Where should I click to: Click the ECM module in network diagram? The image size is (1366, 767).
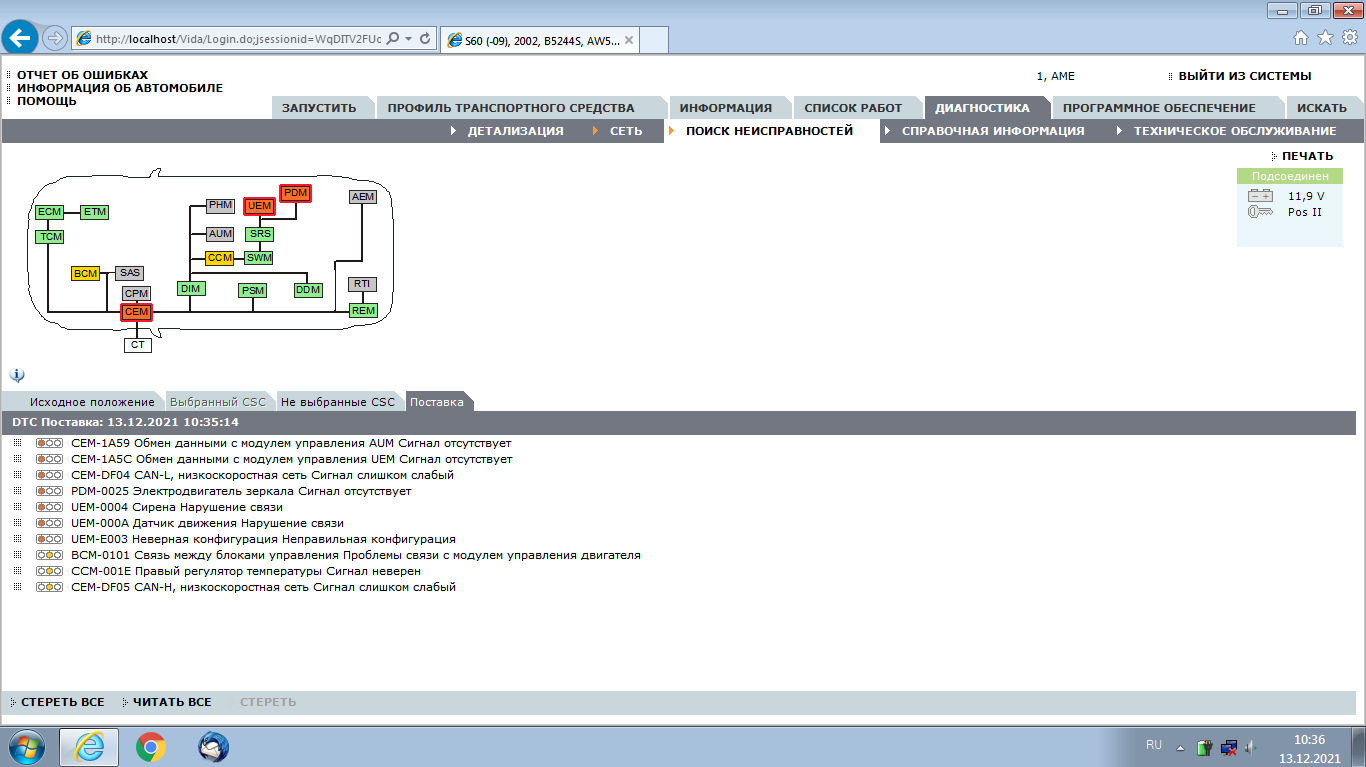pos(49,212)
